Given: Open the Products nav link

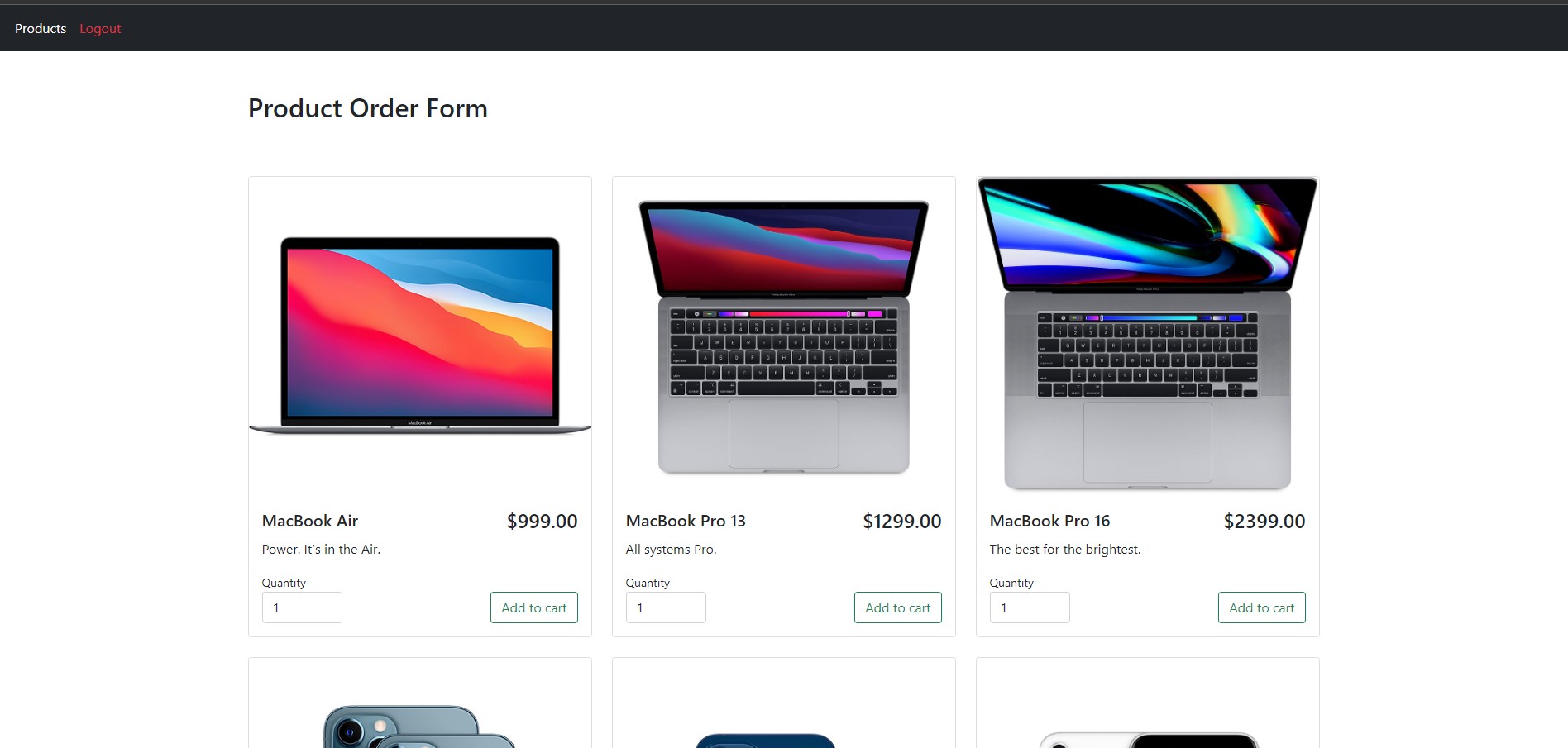Looking at the screenshot, I should coord(41,28).
